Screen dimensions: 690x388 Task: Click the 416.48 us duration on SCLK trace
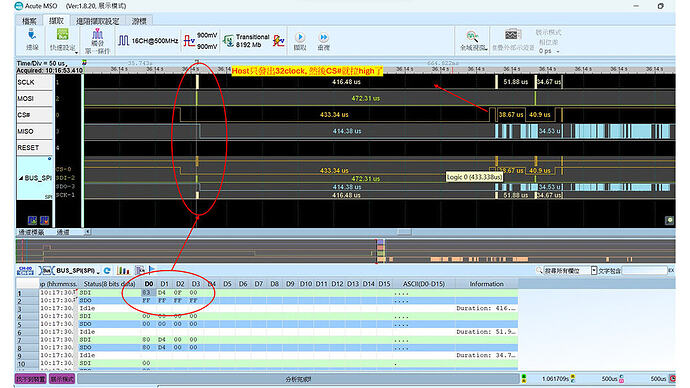pos(346,82)
